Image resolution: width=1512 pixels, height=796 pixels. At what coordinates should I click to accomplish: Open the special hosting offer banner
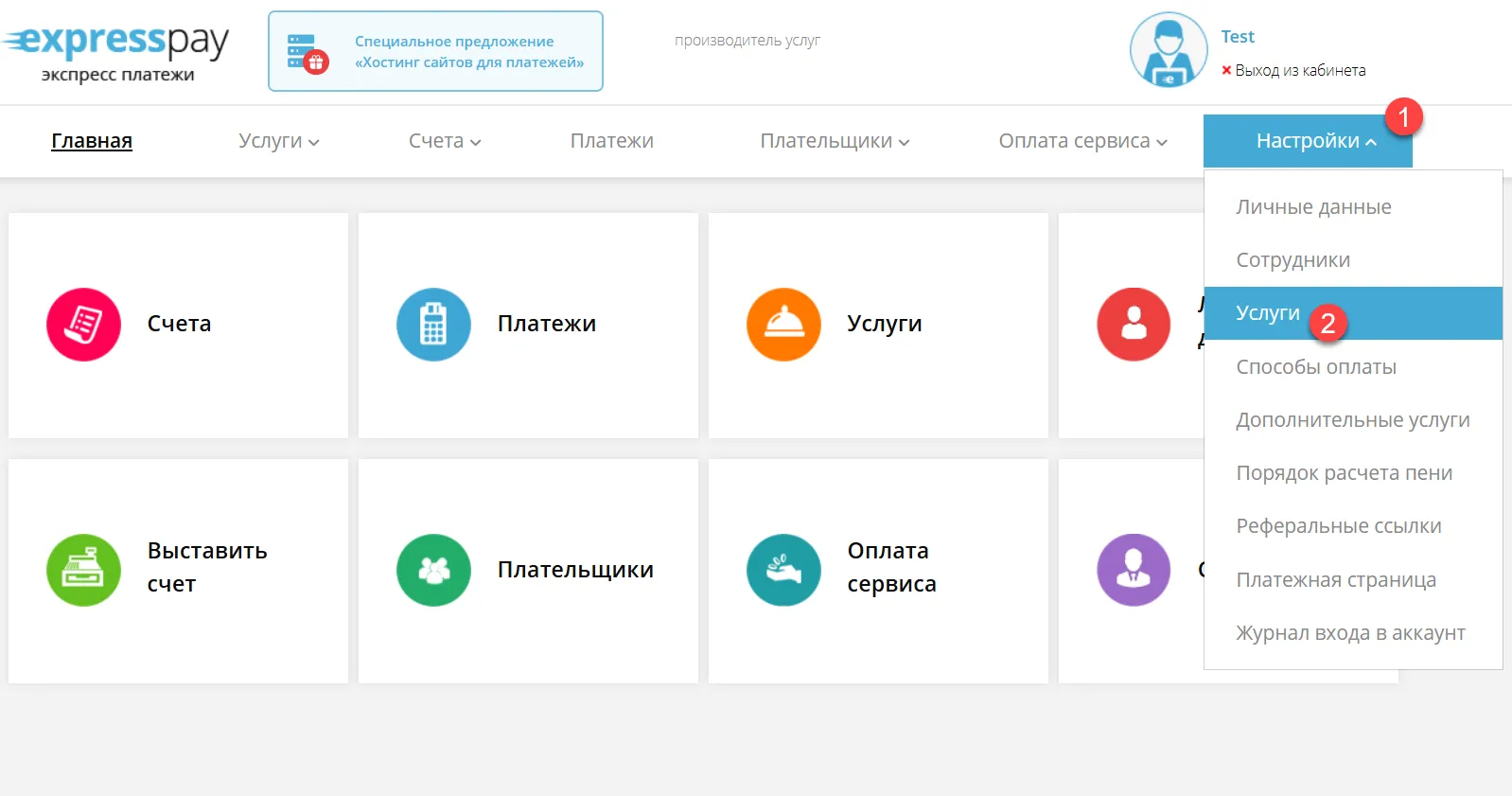click(x=435, y=51)
